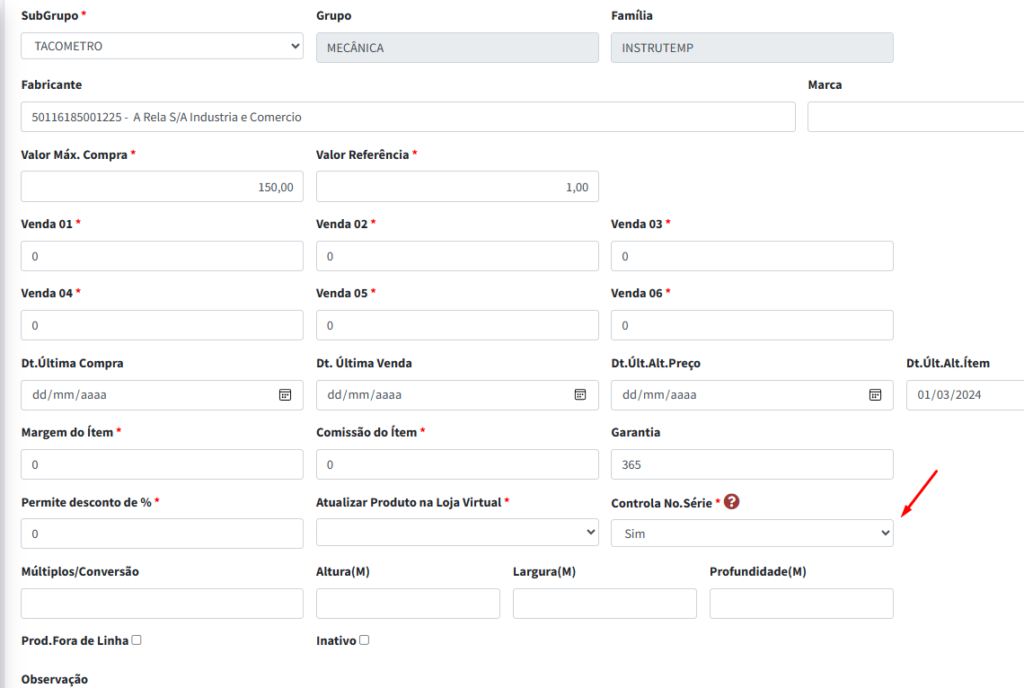Open the SubGrupo dropdown showing TACOMETRO
The image size is (1024, 688).
pyautogui.click(x=162, y=46)
